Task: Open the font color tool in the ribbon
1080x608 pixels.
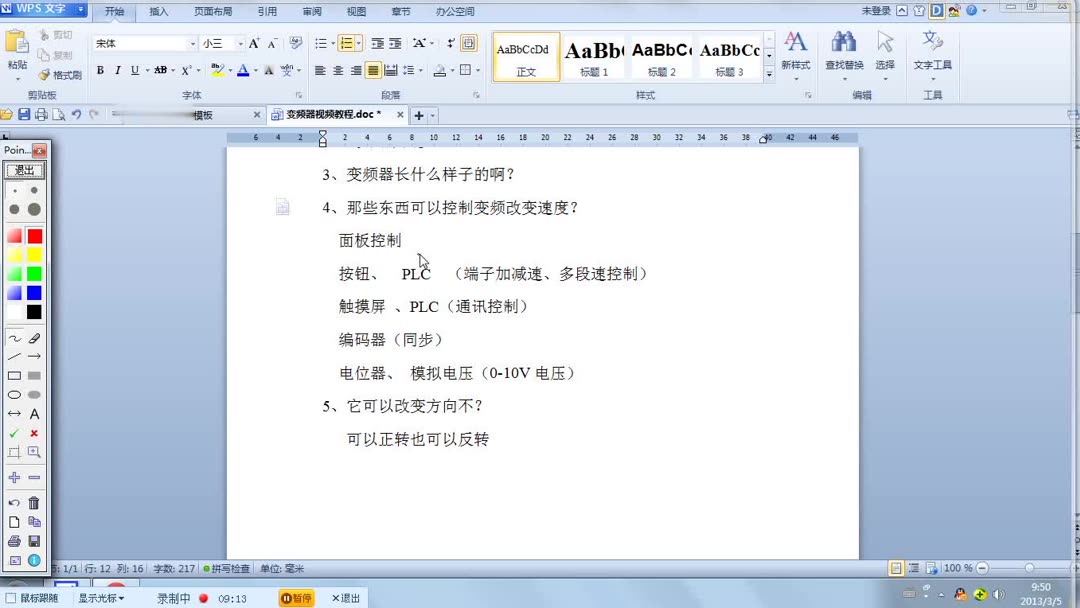Action: tap(245, 71)
